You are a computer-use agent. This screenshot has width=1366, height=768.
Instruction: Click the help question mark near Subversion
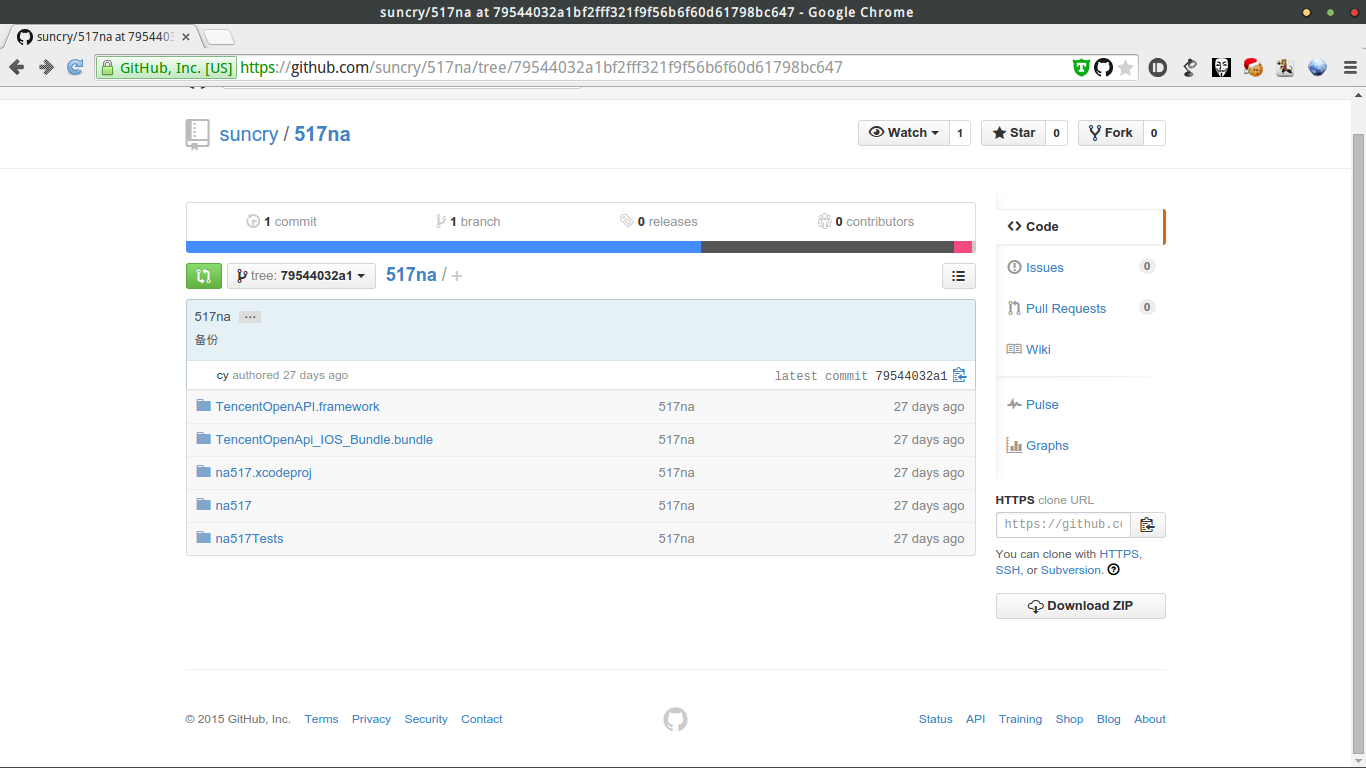point(1114,570)
